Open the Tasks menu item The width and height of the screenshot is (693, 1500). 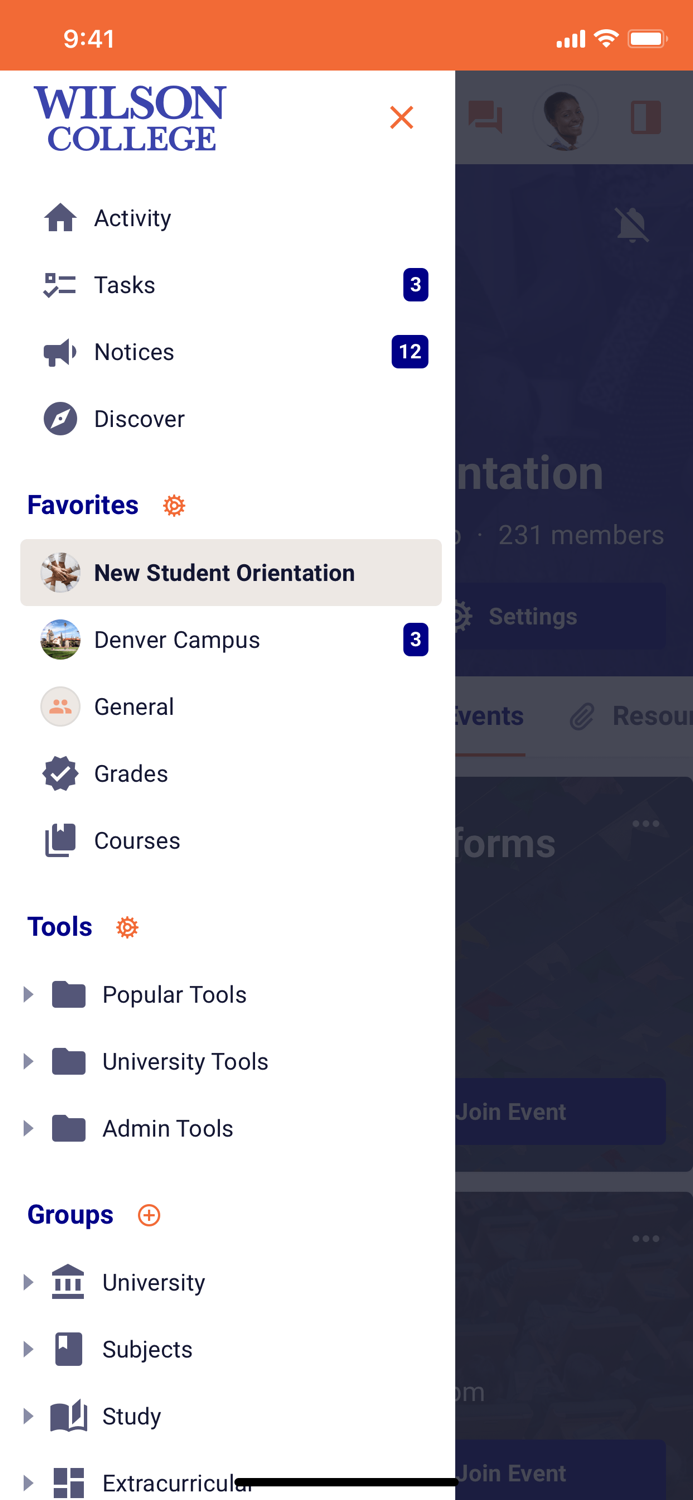pos(124,285)
